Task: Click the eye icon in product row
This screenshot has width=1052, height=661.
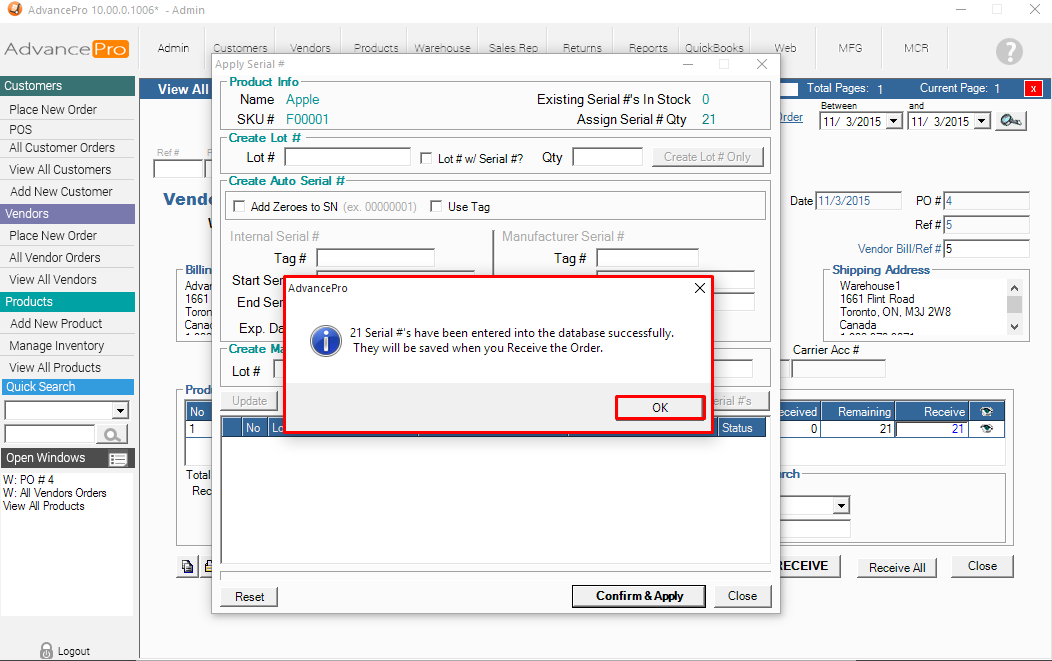Action: click(987, 429)
